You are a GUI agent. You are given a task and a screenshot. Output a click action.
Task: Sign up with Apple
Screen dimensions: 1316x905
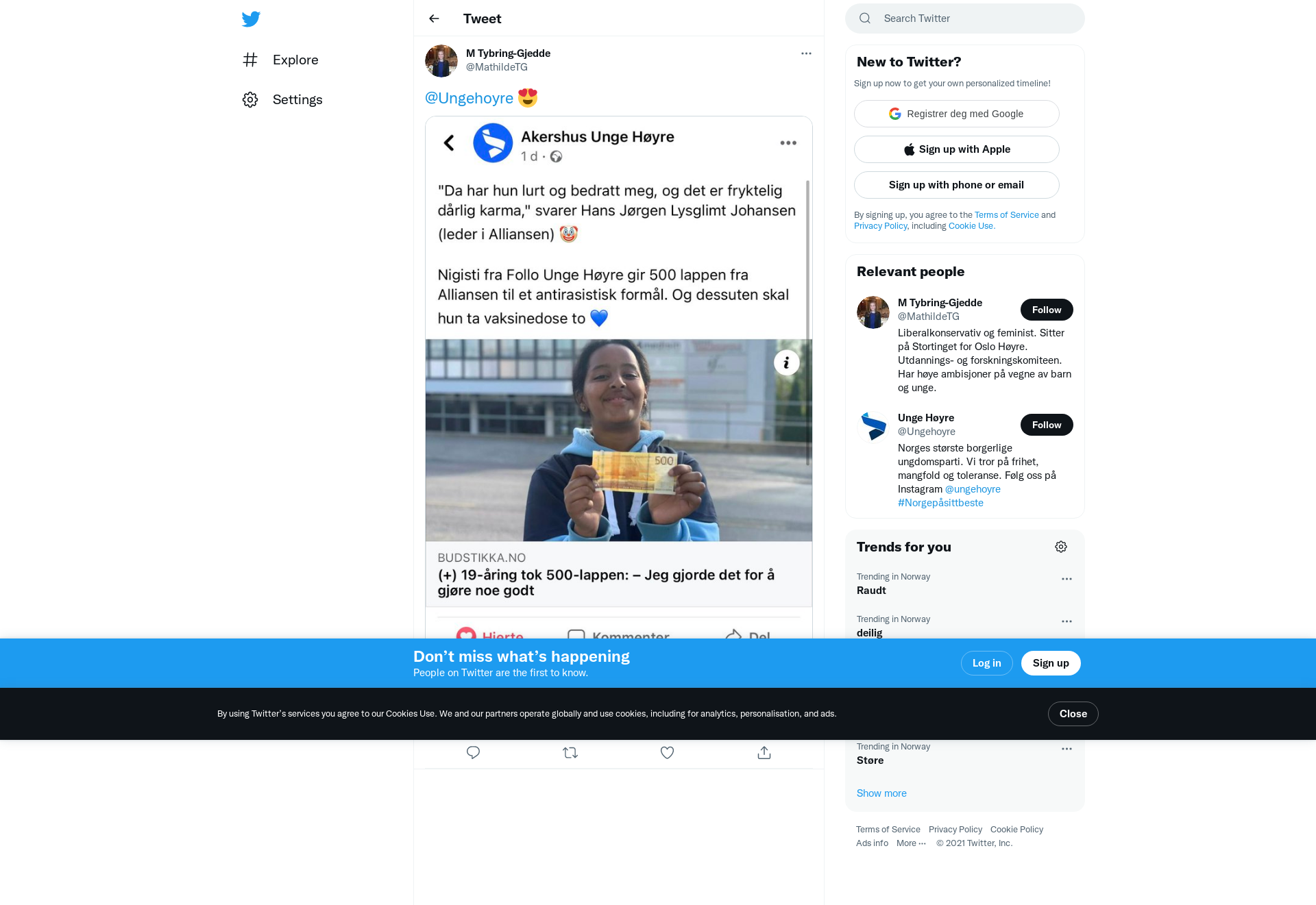tap(957, 149)
